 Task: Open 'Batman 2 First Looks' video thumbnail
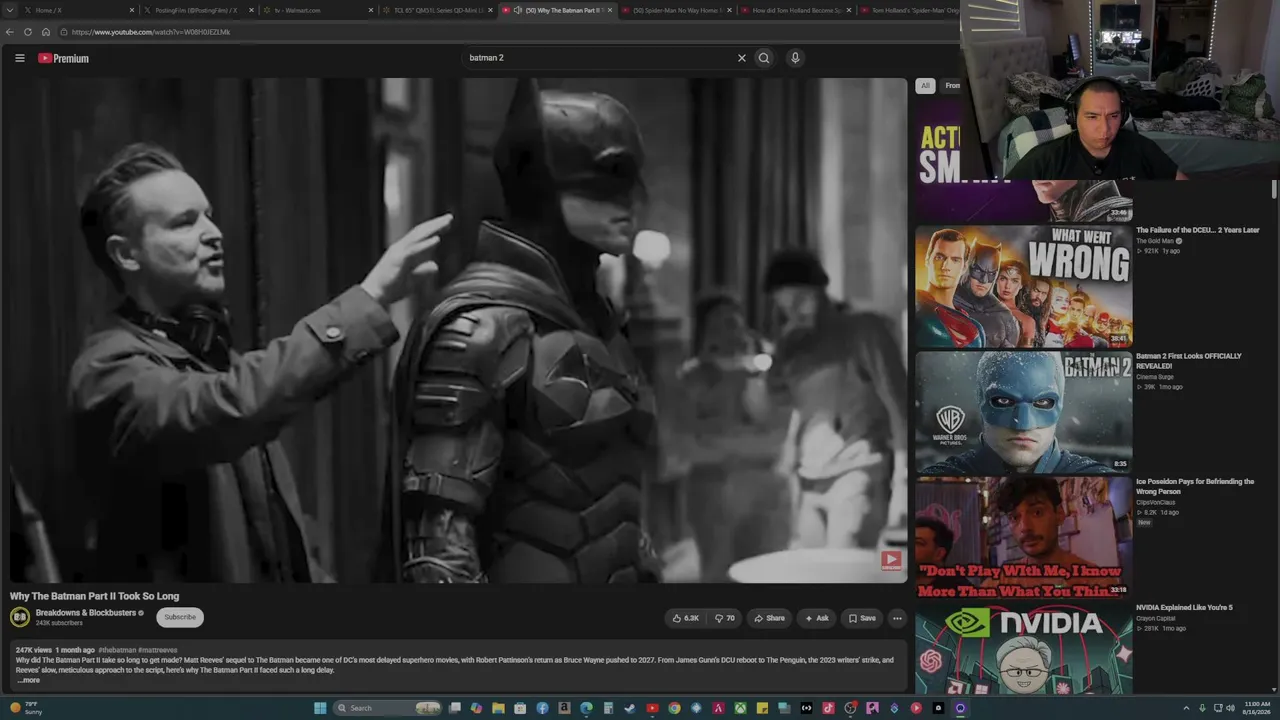[x=1024, y=412]
